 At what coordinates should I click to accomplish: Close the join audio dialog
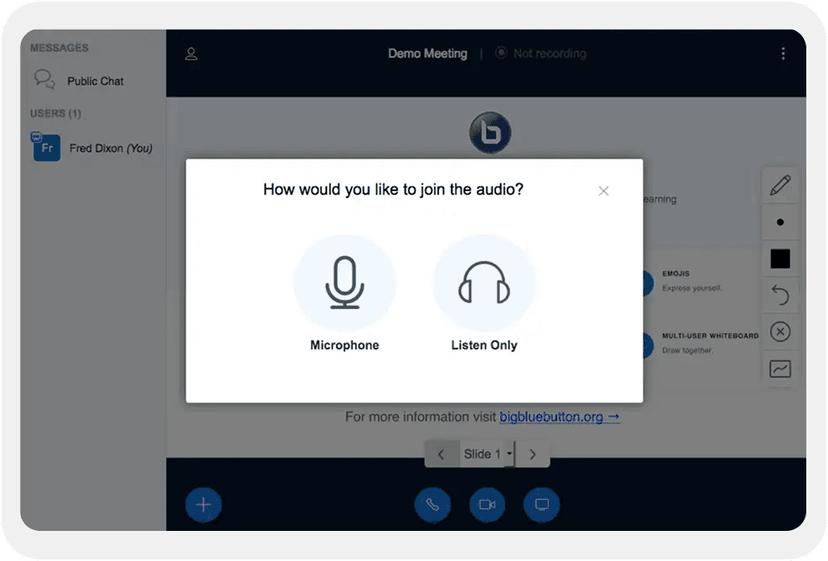click(x=603, y=191)
